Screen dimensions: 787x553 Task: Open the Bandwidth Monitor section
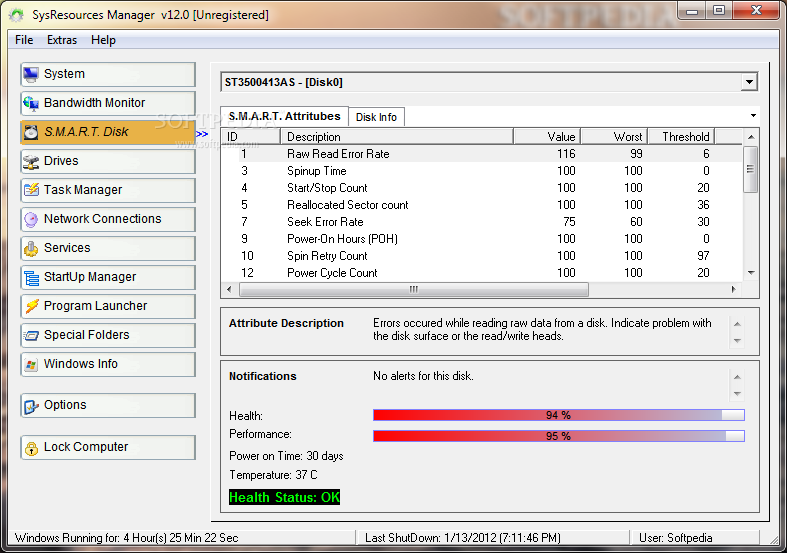click(x=108, y=103)
